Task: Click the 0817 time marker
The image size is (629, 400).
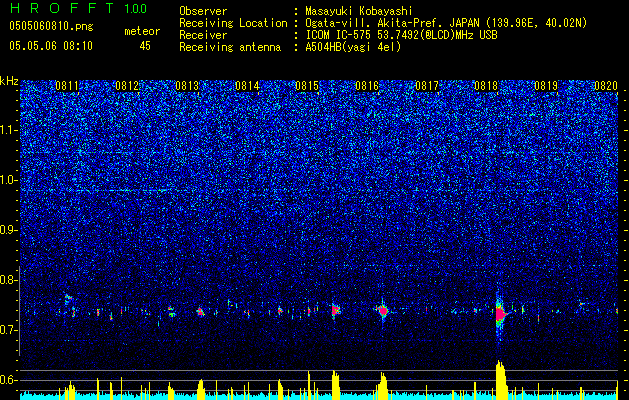Action: pos(426,86)
